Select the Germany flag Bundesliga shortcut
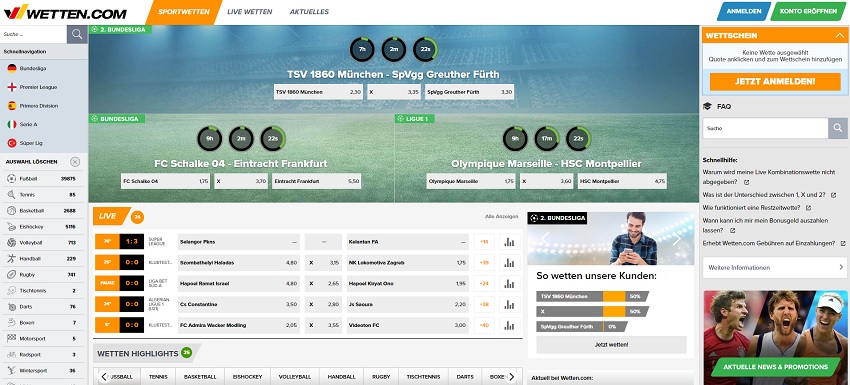 point(12,68)
